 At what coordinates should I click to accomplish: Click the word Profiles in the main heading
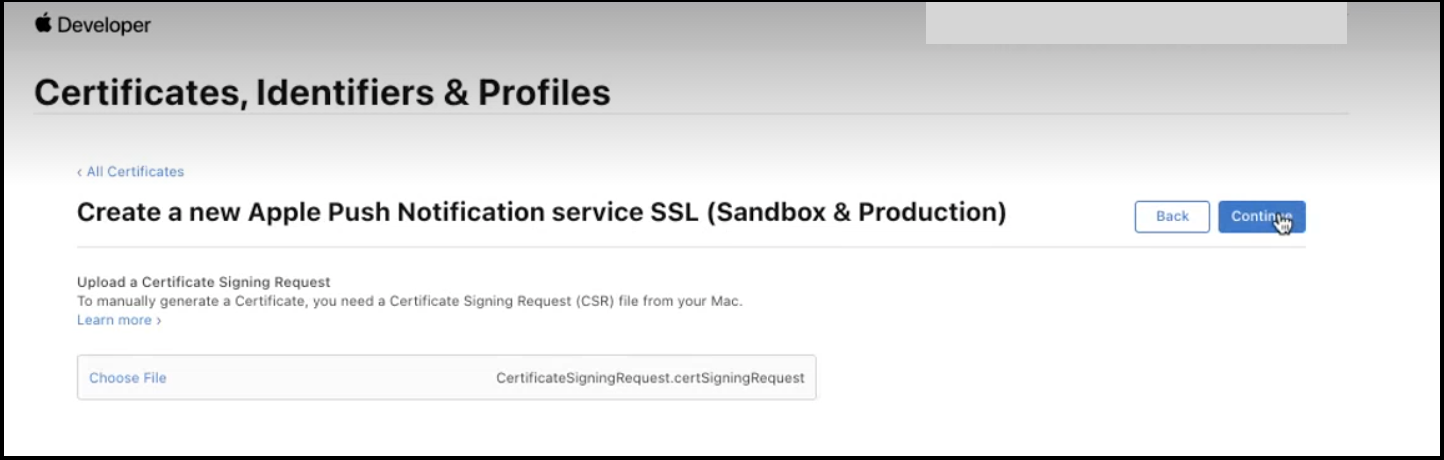544,93
